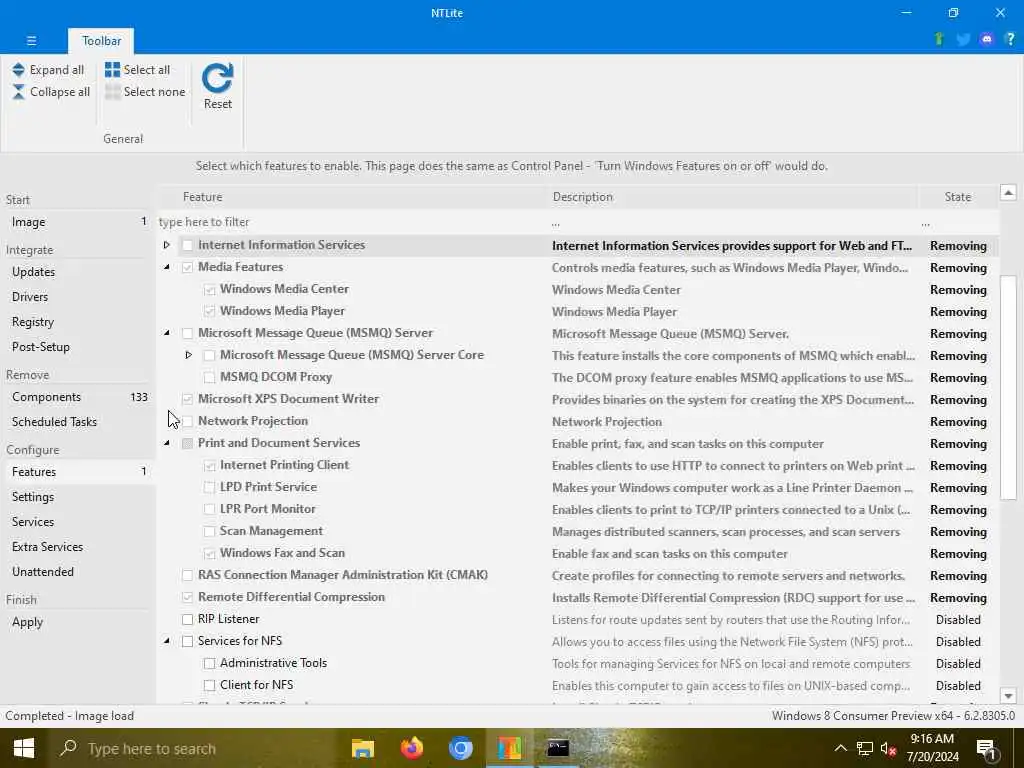Open Extra Services in the sidebar
This screenshot has height=768, width=1024.
coord(78,547)
